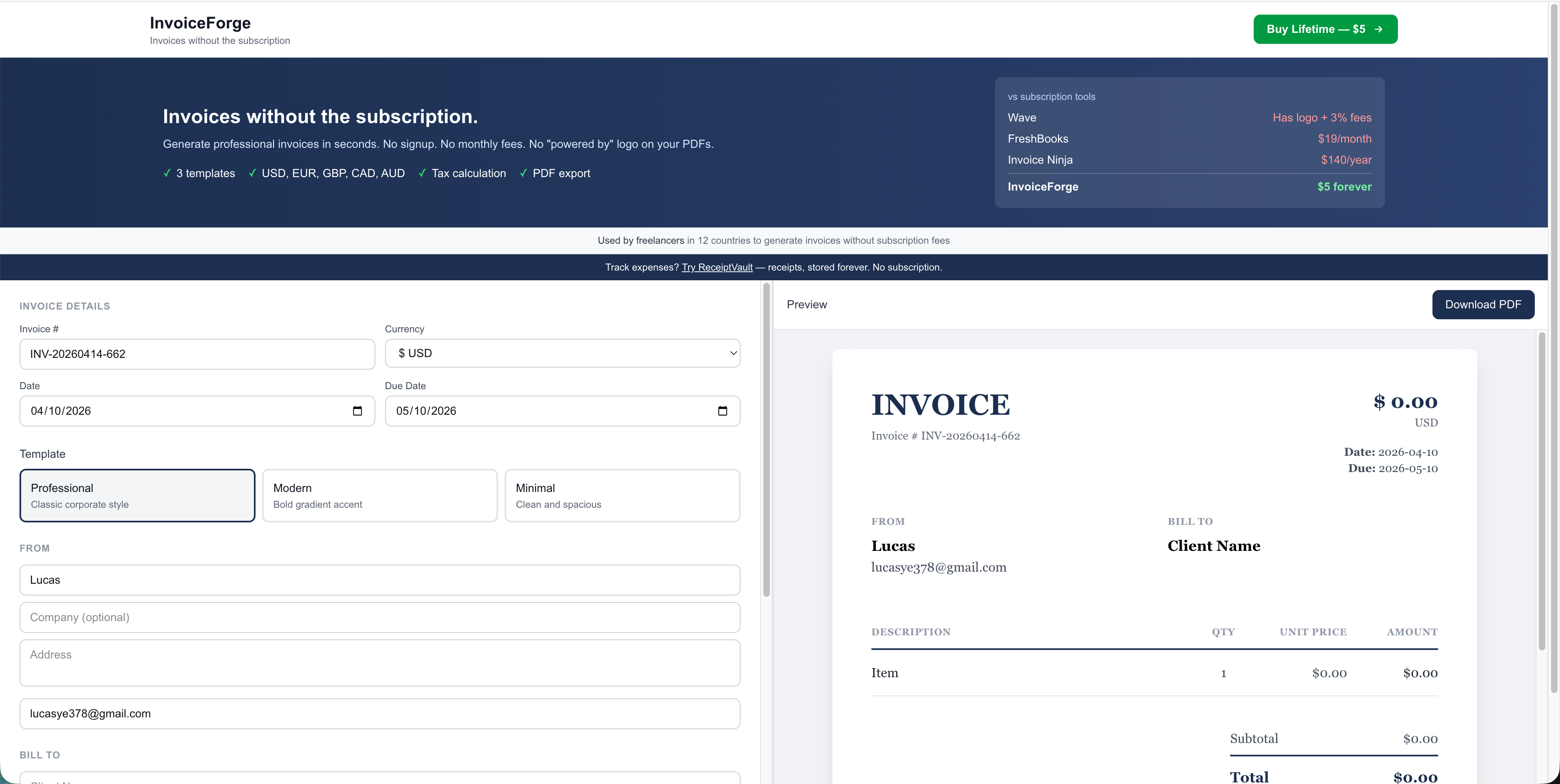This screenshot has width=1560, height=784.
Task: Expand the Due Date date selector
Action: click(x=723, y=410)
